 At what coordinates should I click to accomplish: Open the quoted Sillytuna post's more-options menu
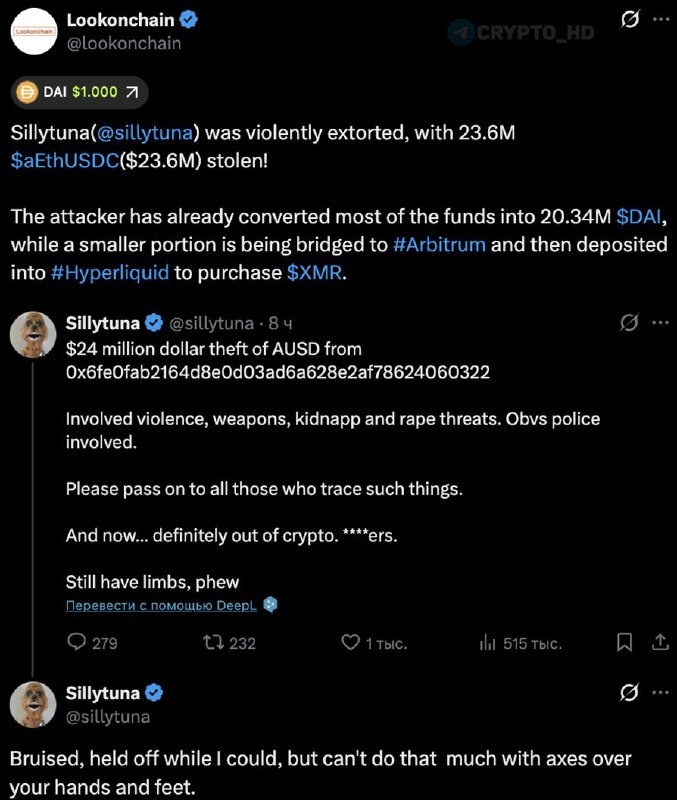[x=659, y=323]
